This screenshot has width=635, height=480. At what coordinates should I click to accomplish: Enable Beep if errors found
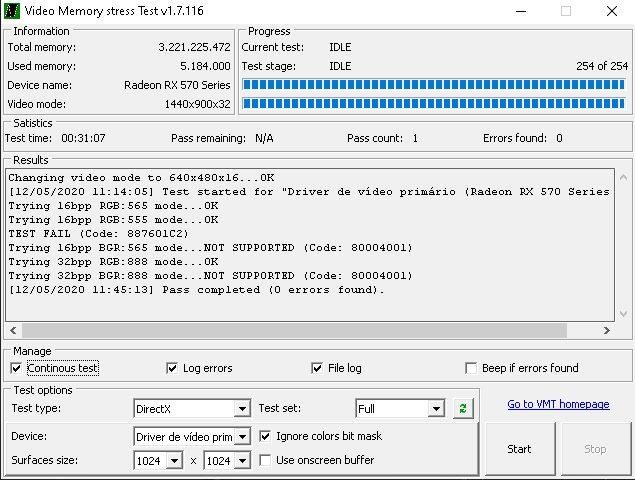(x=471, y=368)
